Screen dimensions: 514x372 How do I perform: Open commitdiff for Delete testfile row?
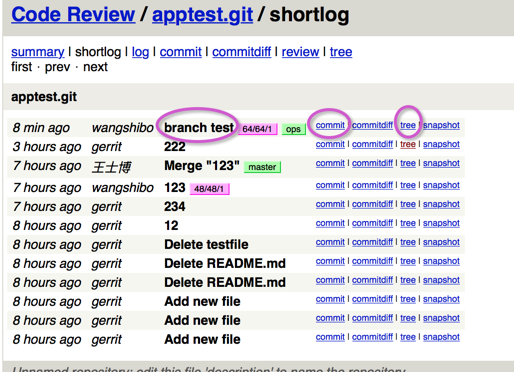tap(372, 242)
